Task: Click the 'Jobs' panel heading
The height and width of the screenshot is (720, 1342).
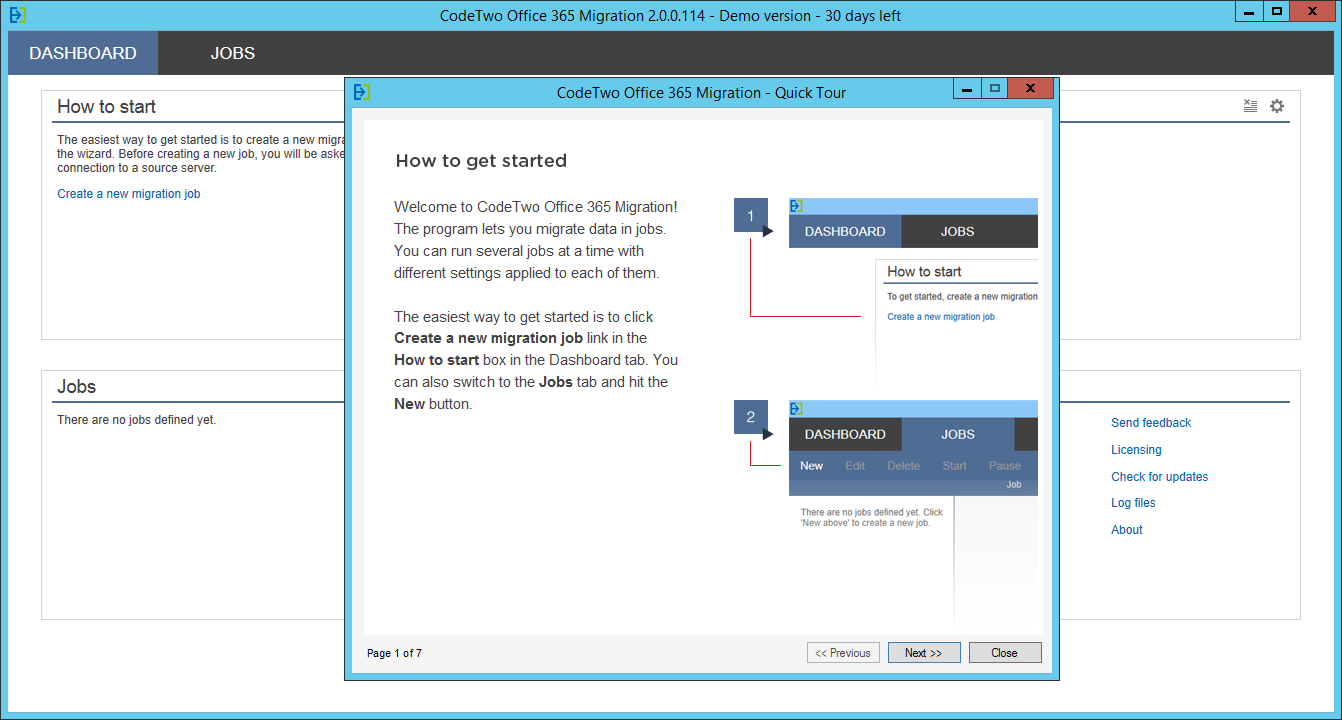Action: point(76,387)
